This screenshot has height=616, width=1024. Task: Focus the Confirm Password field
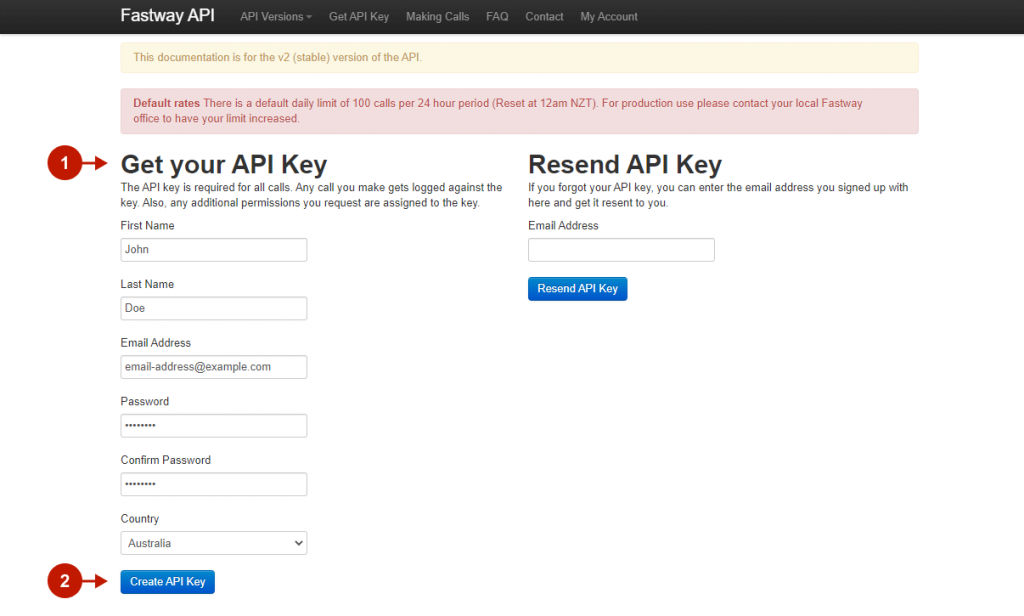point(213,484)
